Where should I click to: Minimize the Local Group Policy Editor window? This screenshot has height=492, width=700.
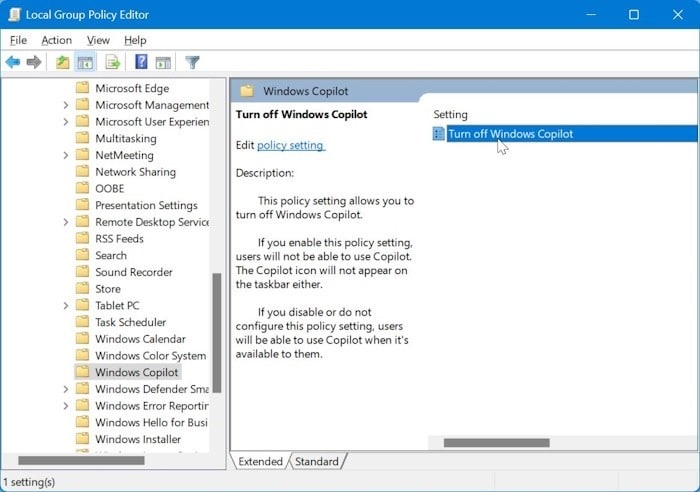591,15
